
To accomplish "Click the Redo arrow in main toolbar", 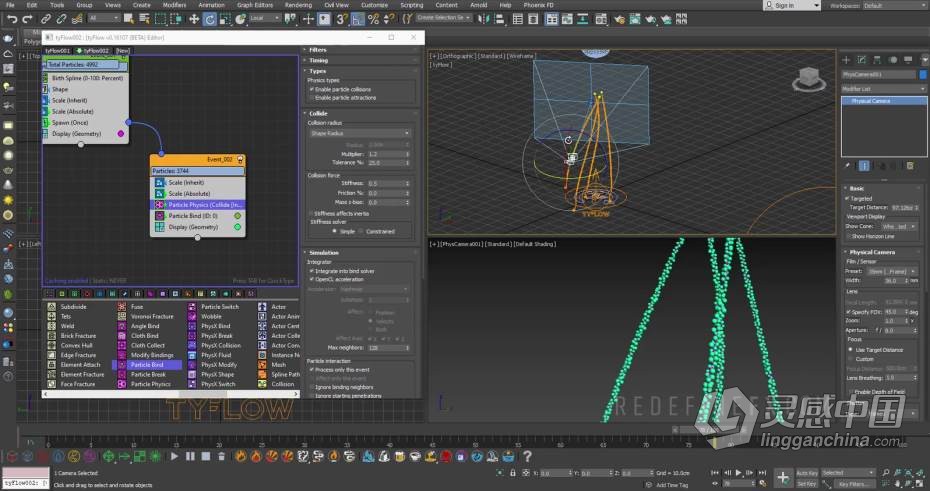I will tap(27, 19).
